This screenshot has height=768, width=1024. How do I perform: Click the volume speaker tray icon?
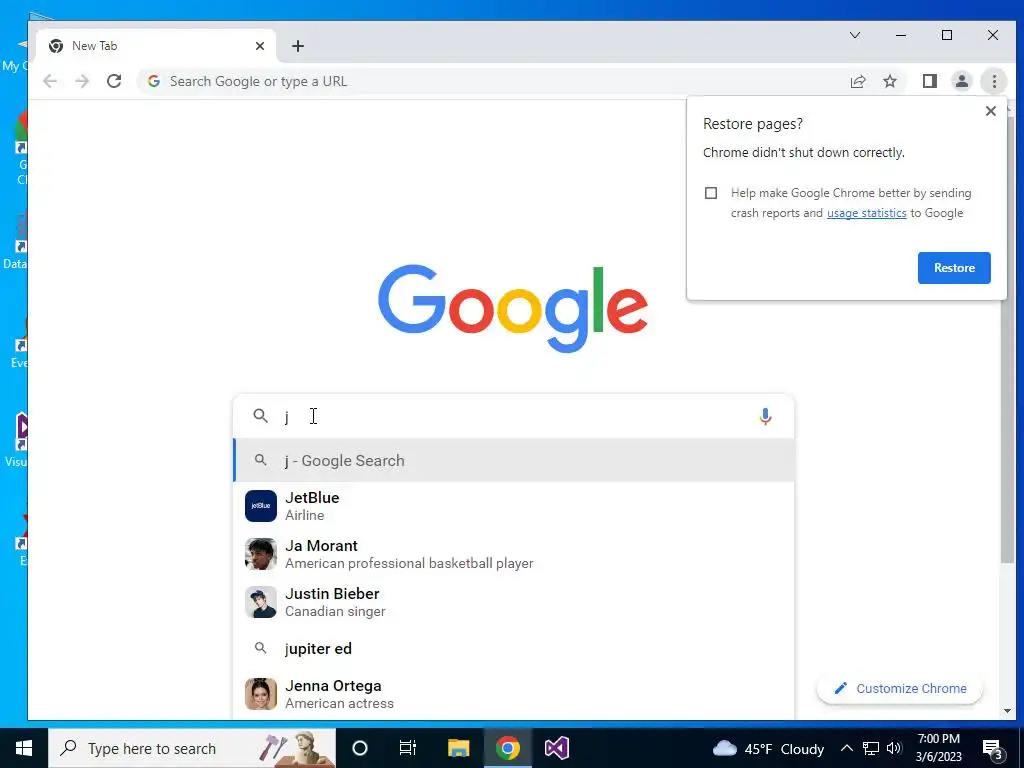894,748
